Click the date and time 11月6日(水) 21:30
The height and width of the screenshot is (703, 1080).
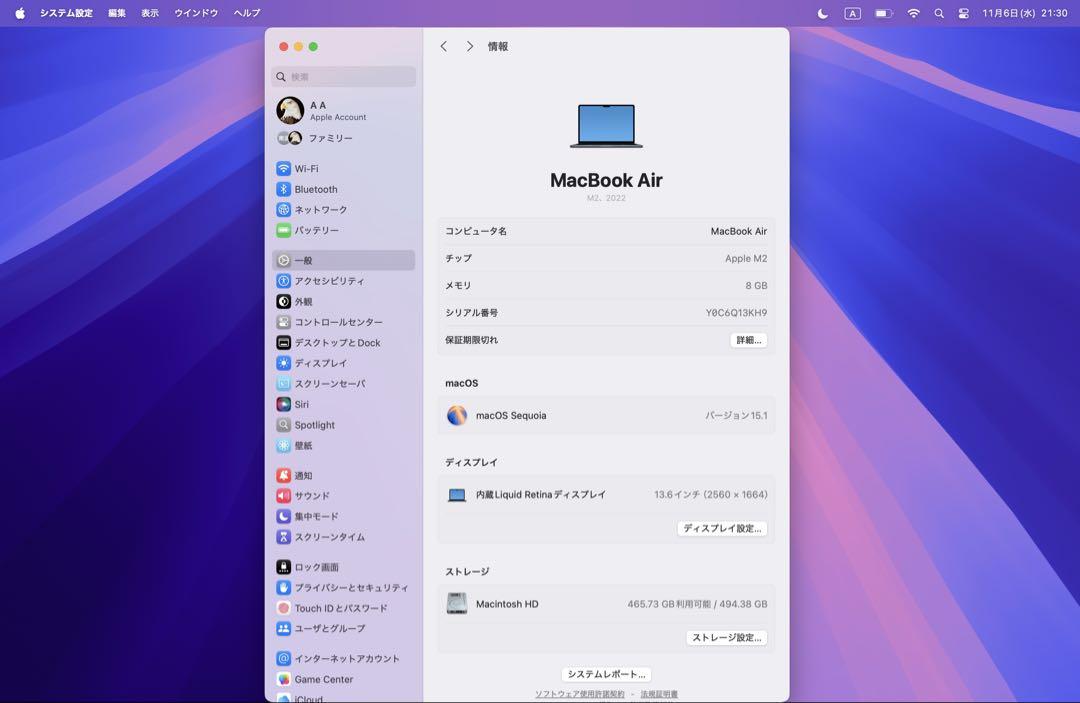tap(1025, 13)
